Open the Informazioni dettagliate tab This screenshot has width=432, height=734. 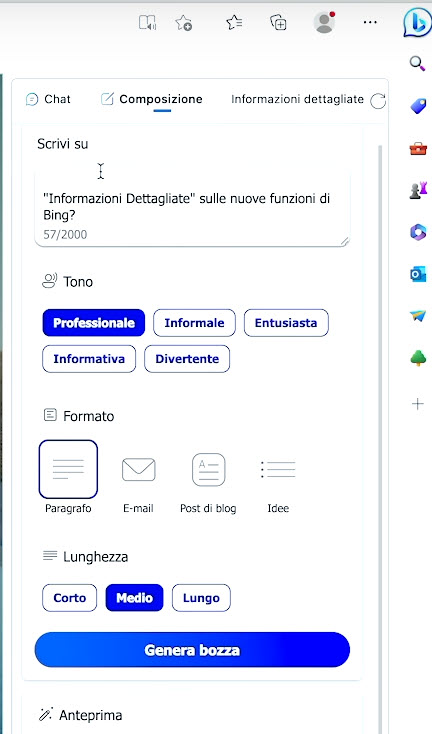(297, 99)
